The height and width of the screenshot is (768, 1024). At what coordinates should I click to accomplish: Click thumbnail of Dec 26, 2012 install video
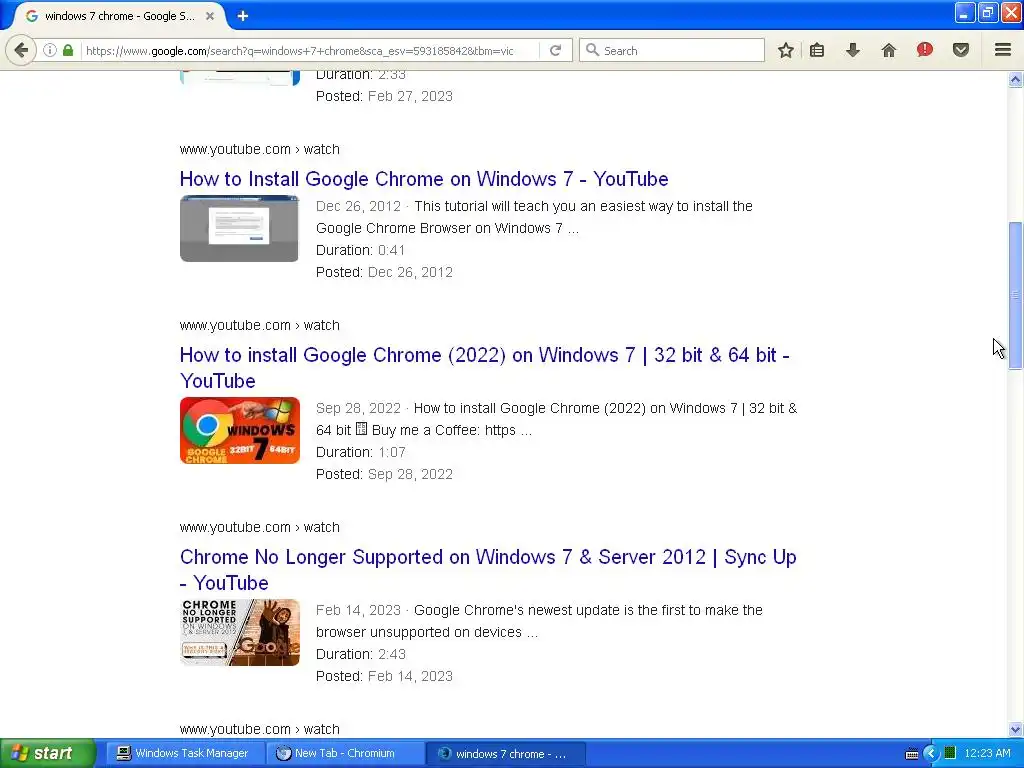click(x=239, y=229)
